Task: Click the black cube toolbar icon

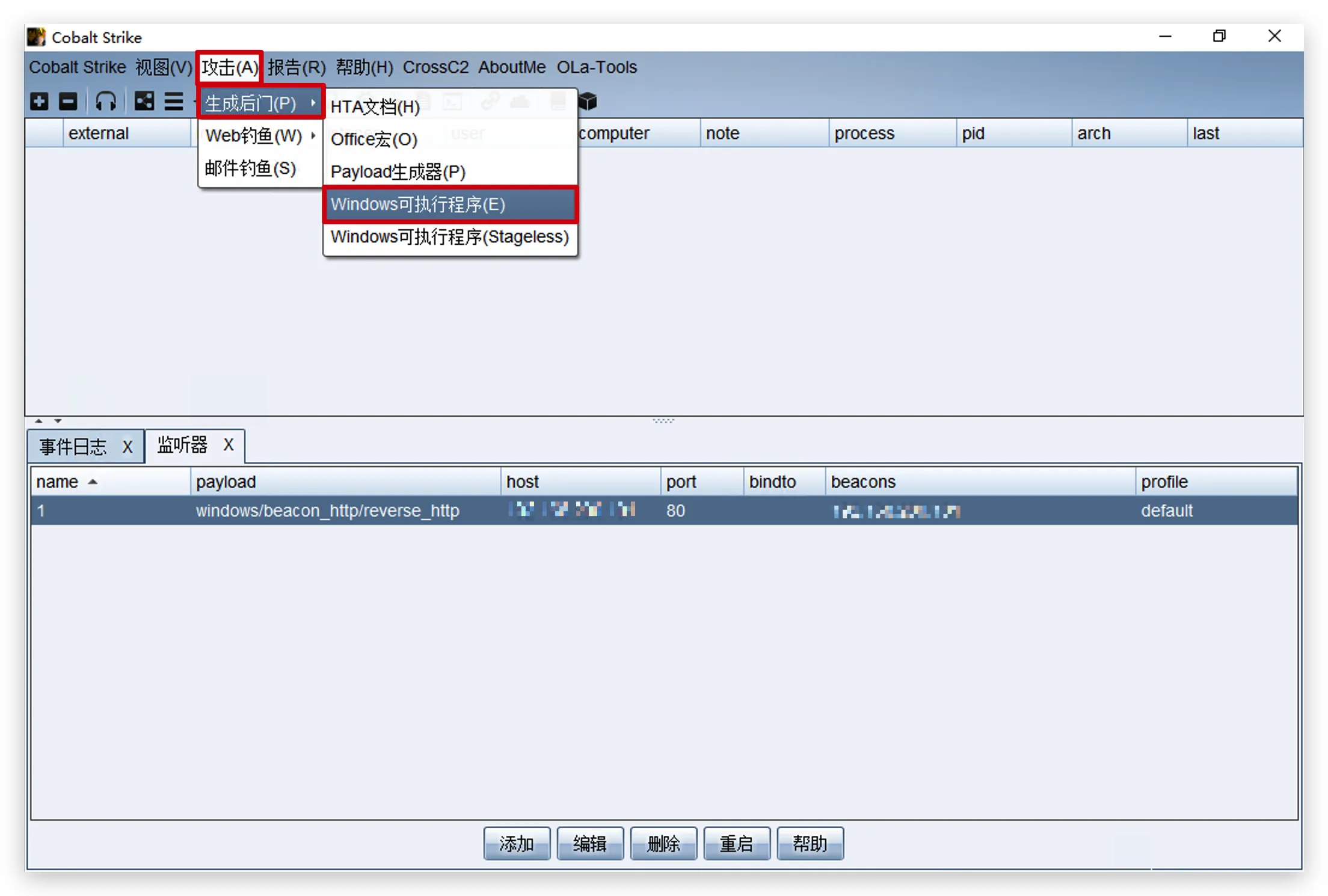Action: pyautogui.click(x=588, y=102)
